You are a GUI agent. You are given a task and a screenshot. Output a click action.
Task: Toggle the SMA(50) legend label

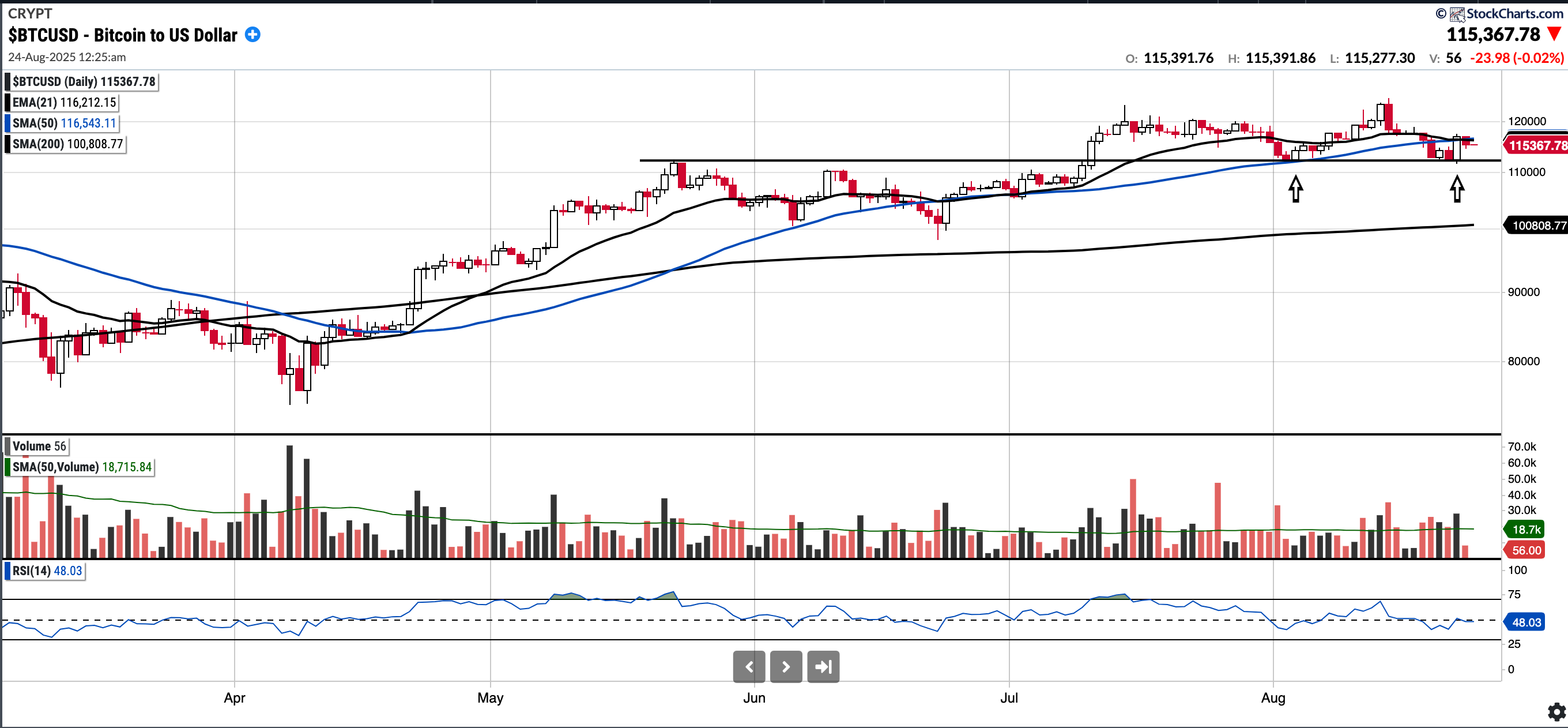[63, 123]
